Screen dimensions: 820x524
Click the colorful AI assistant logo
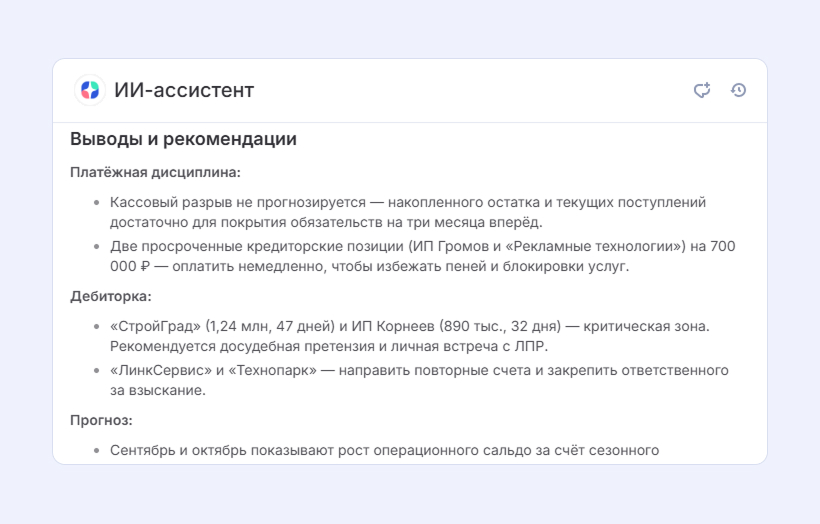coord(90,90)
